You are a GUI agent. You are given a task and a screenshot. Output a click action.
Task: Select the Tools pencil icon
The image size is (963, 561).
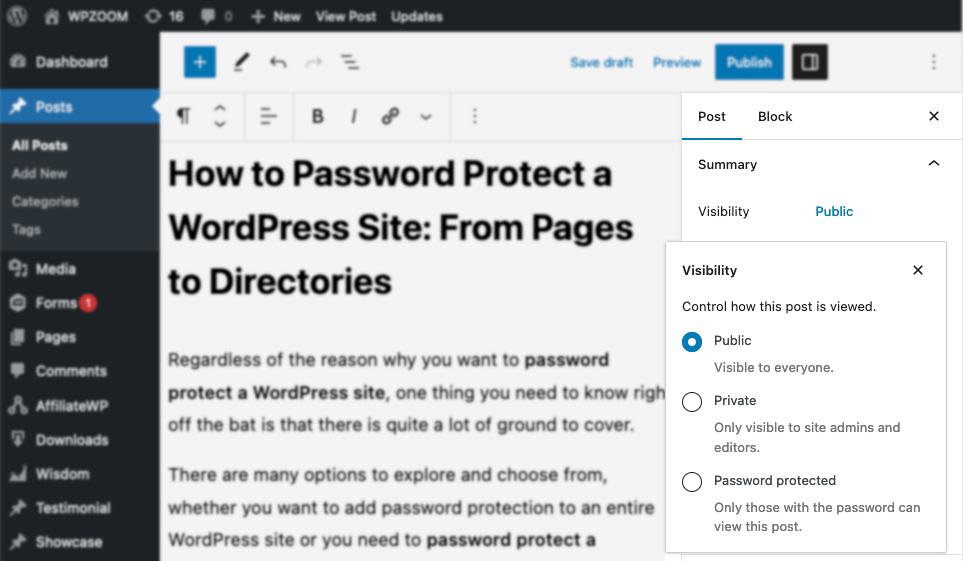(241, 62)
